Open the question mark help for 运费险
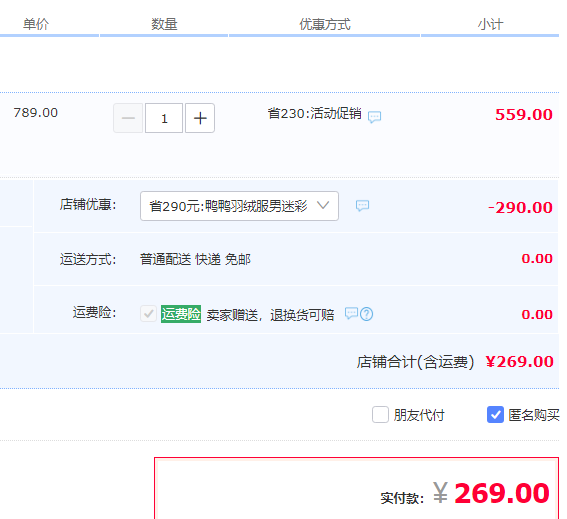The width and height of the screenshot is (567, 519). 367,314
